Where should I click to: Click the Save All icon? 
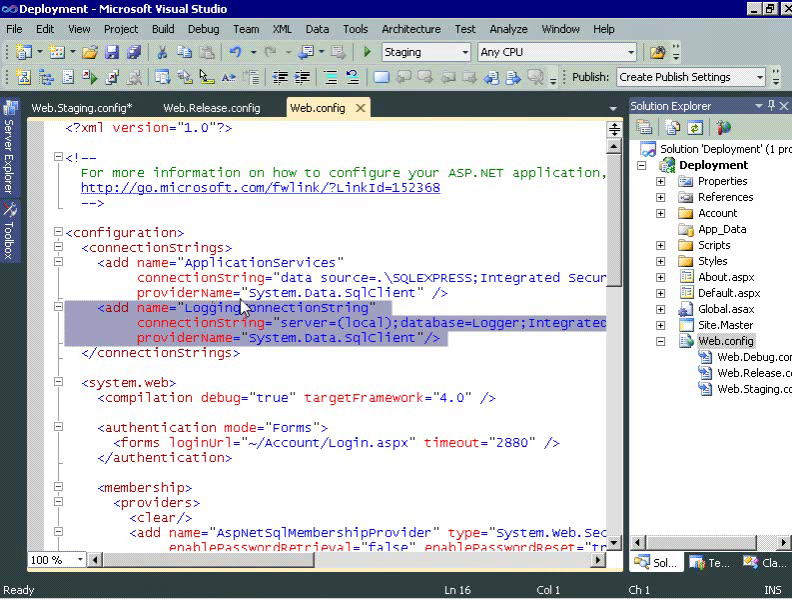134,52
